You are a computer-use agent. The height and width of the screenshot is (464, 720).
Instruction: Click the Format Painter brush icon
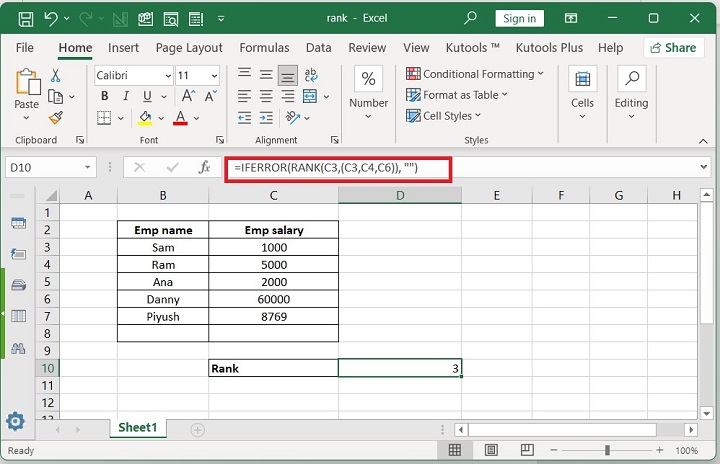[55, 117]
